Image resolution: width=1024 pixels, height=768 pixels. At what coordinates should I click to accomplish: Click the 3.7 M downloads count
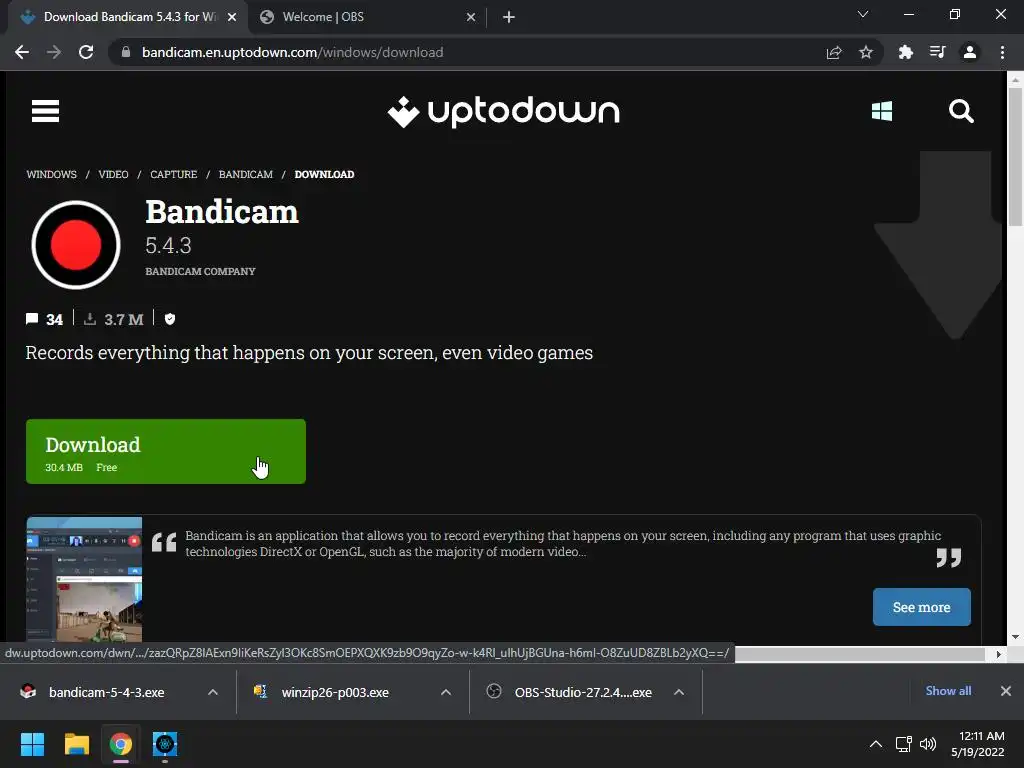point(123,319)
